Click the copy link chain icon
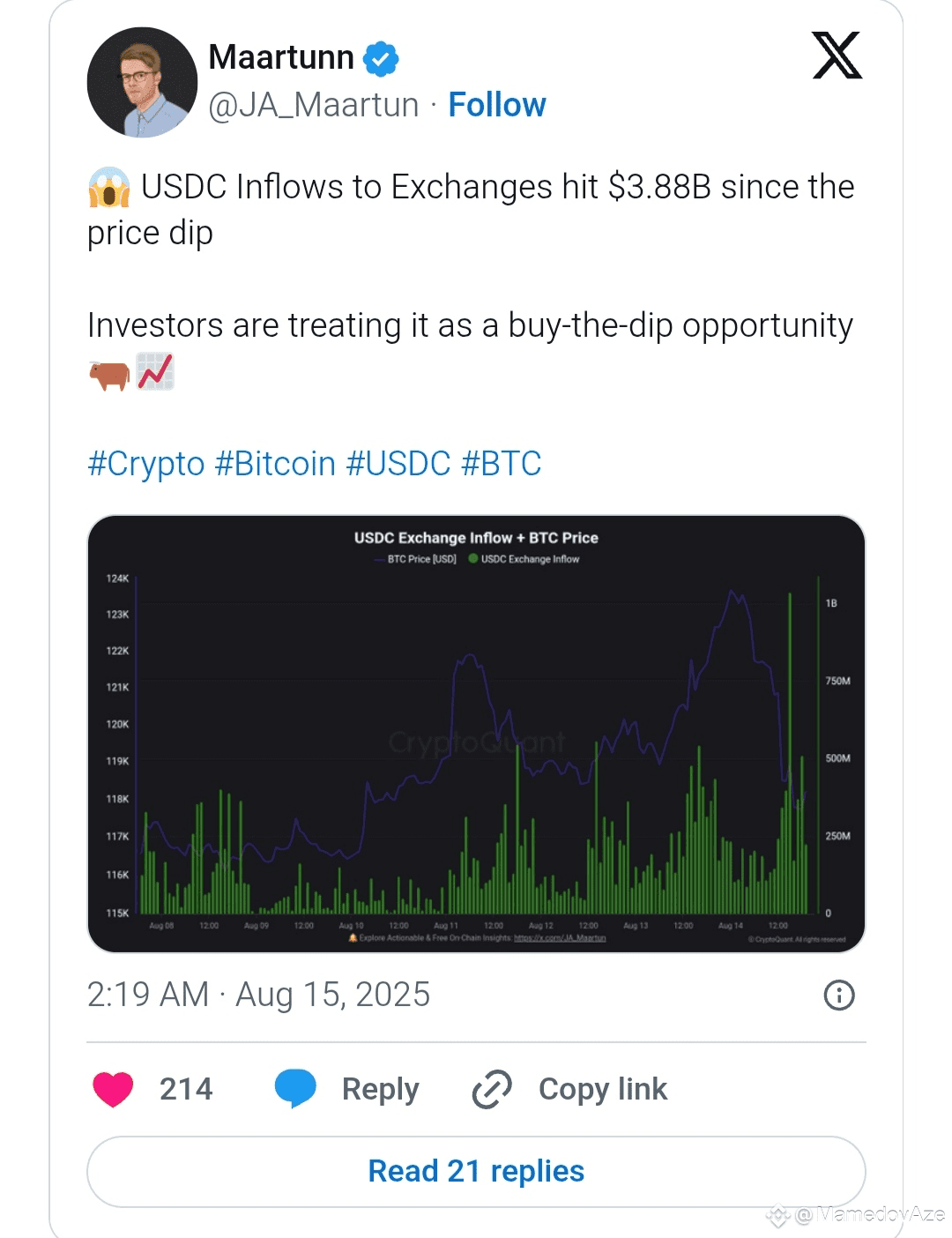Viewport: 952px width, 1238px height. click(x=492, y=1089)
